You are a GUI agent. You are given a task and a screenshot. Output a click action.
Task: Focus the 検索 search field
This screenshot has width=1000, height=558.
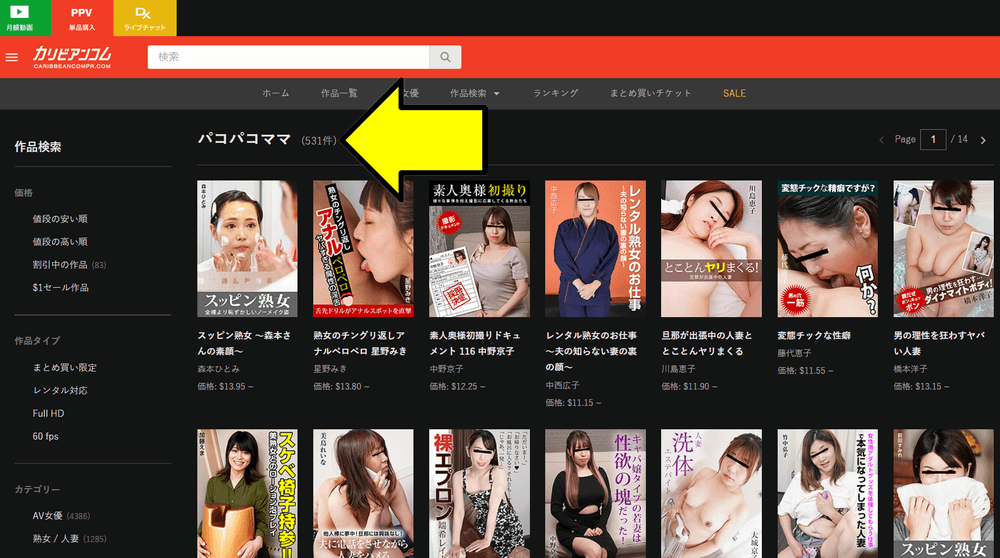(x=288, y=57)
